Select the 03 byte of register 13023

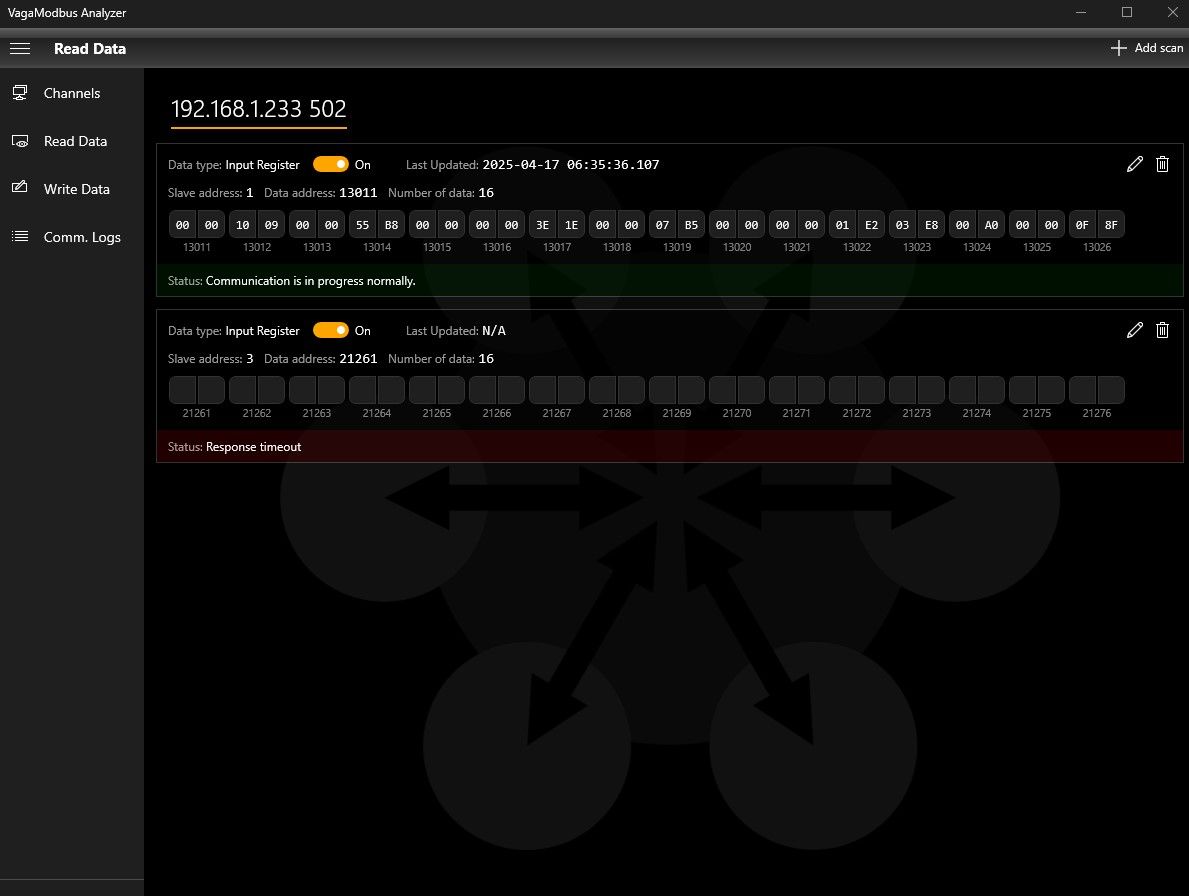point(902,225)
